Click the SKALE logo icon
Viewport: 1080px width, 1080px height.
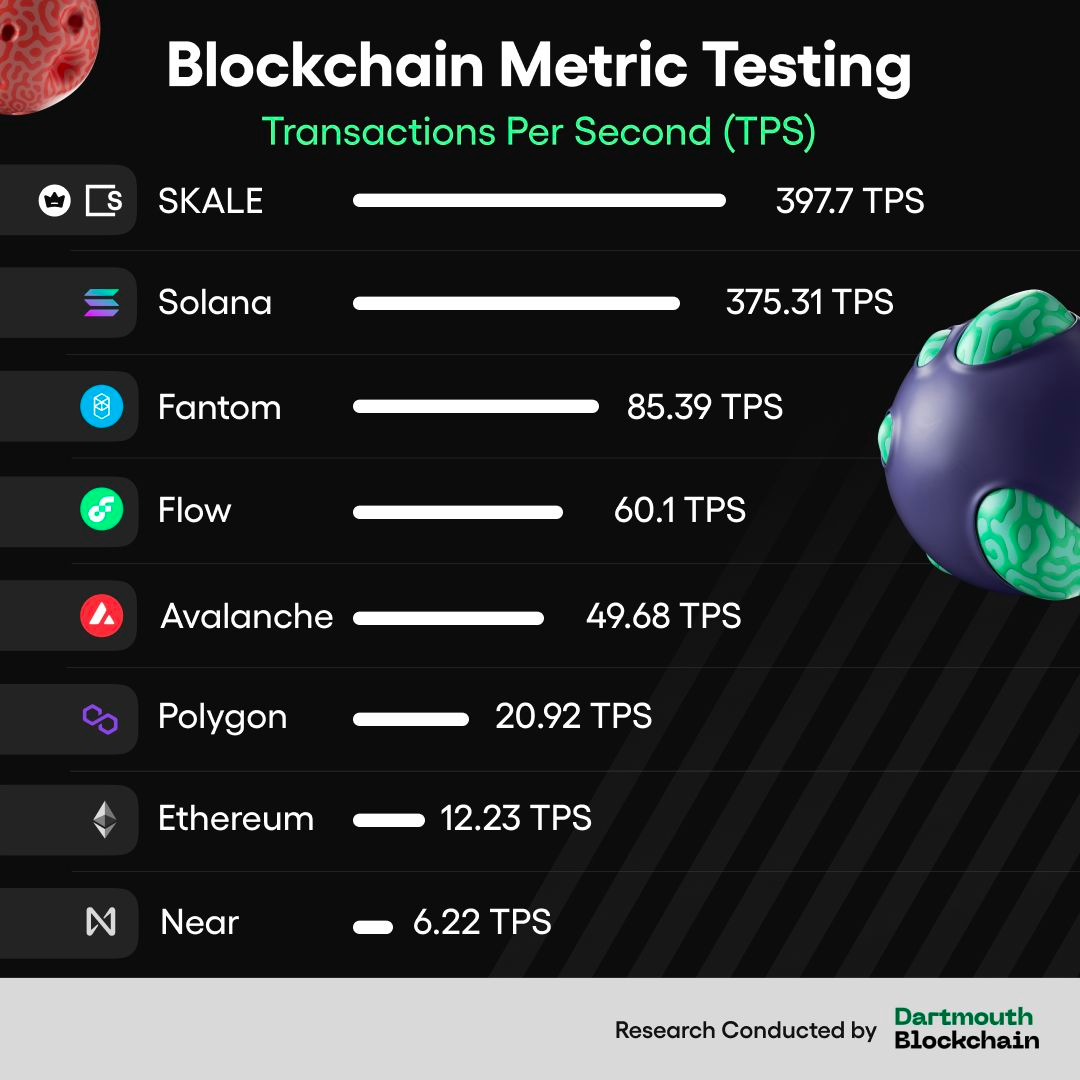[x=104, y=200]
